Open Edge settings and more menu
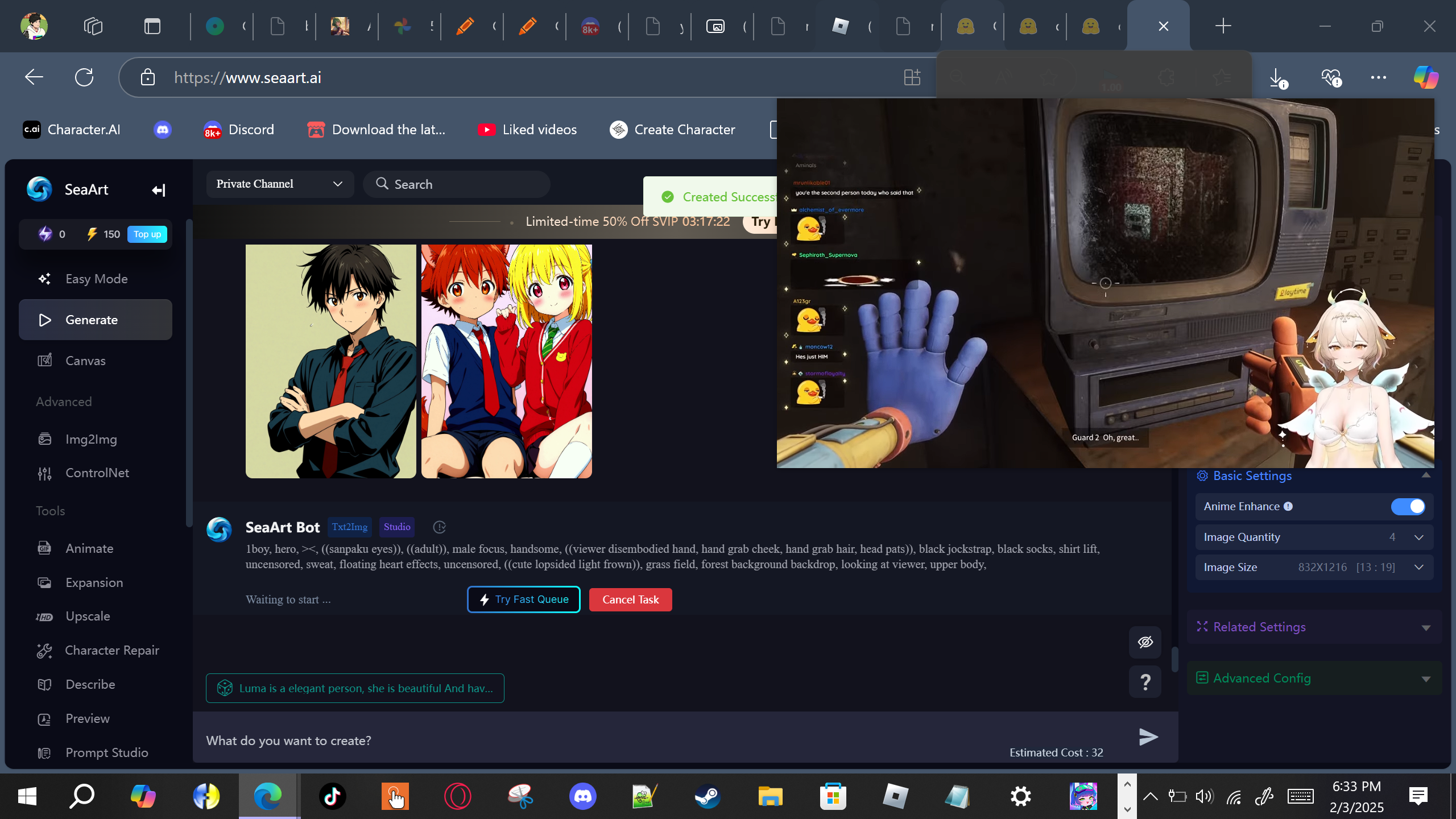This screenshot has width=1456, height=819. tap(1379, 77)
